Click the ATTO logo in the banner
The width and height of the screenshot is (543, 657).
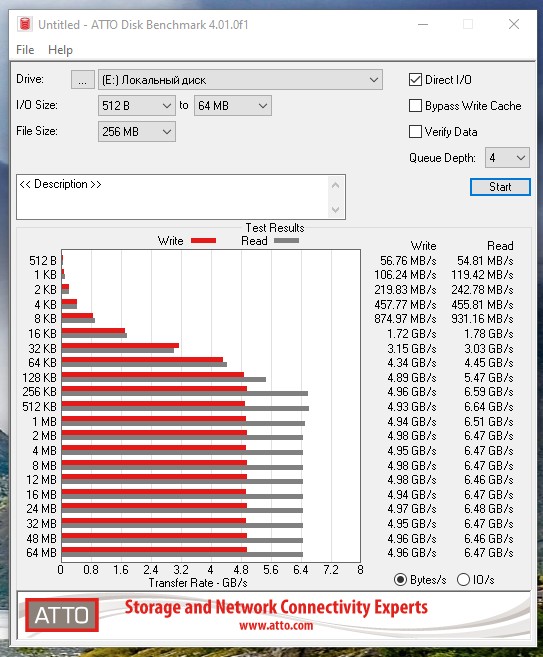[62, 615]
